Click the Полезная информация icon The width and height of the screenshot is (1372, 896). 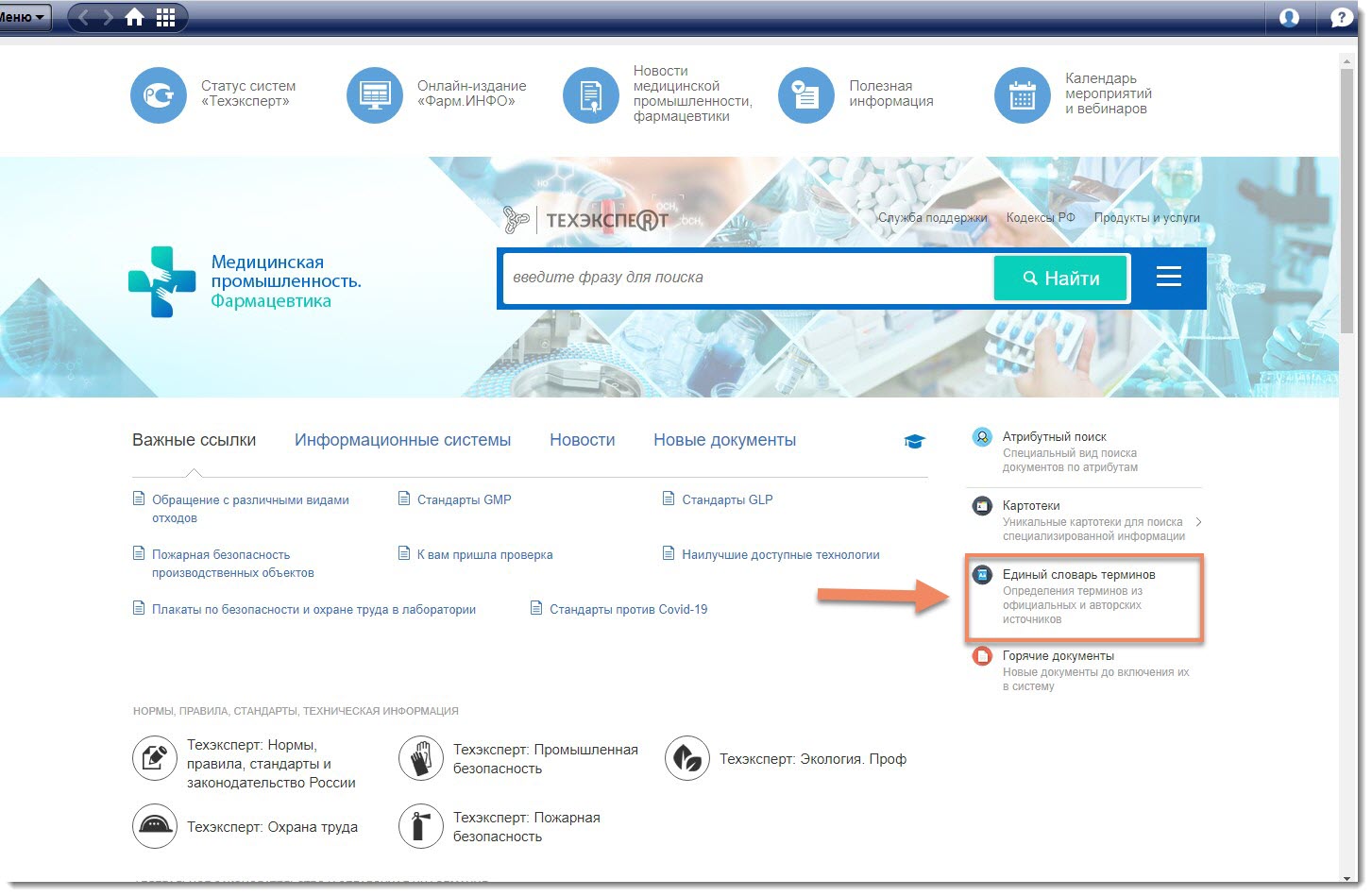point(806,95)
